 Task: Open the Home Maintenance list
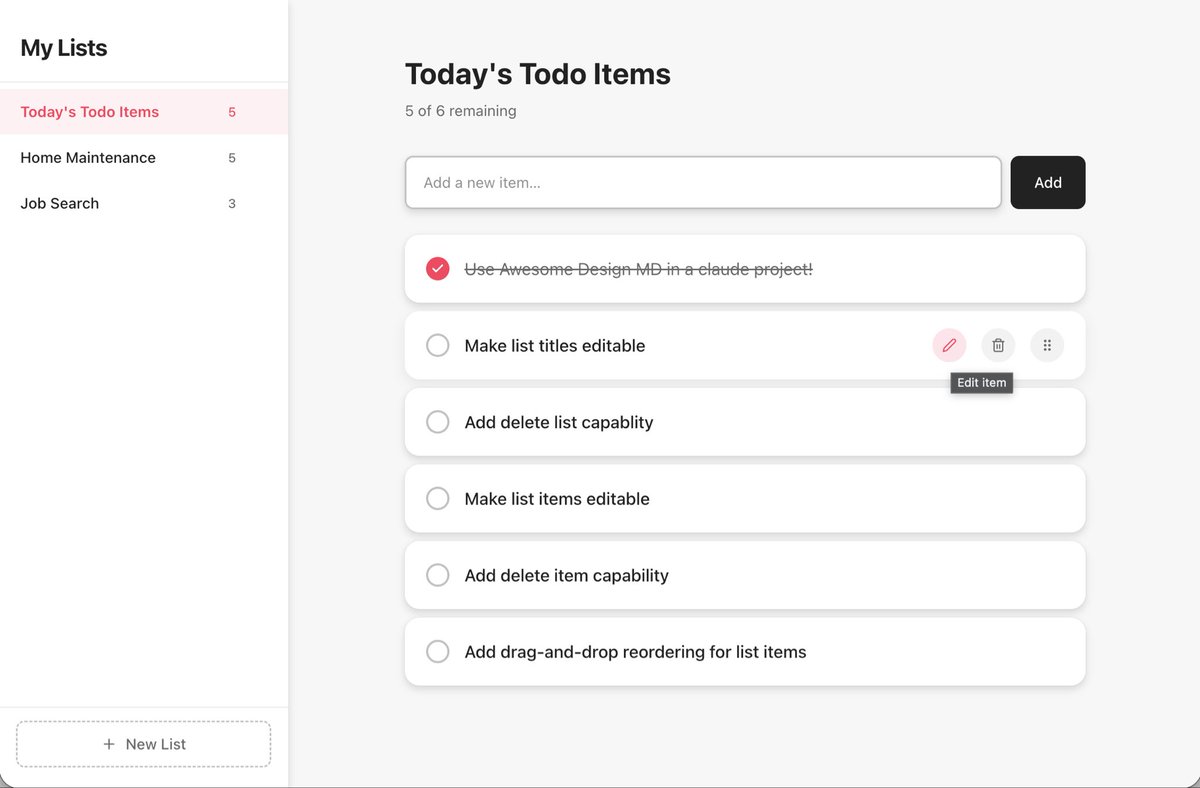click(144, 158)
